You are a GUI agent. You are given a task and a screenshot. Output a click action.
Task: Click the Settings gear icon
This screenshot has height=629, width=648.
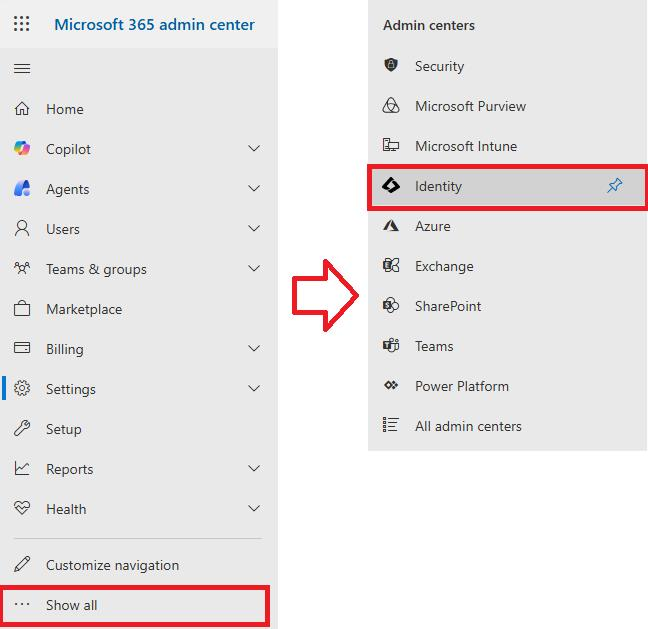22,388
